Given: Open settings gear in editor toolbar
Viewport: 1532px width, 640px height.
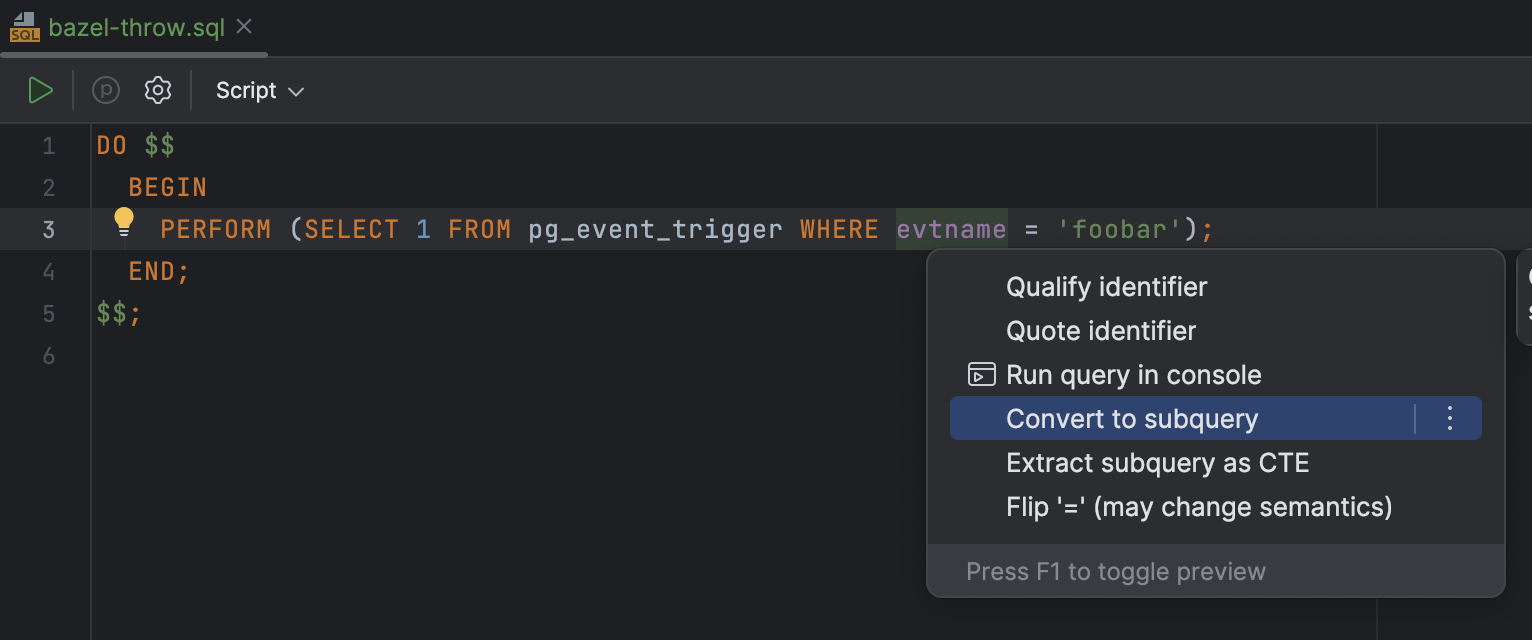Looking at the screenshot, I should [158, 91].
